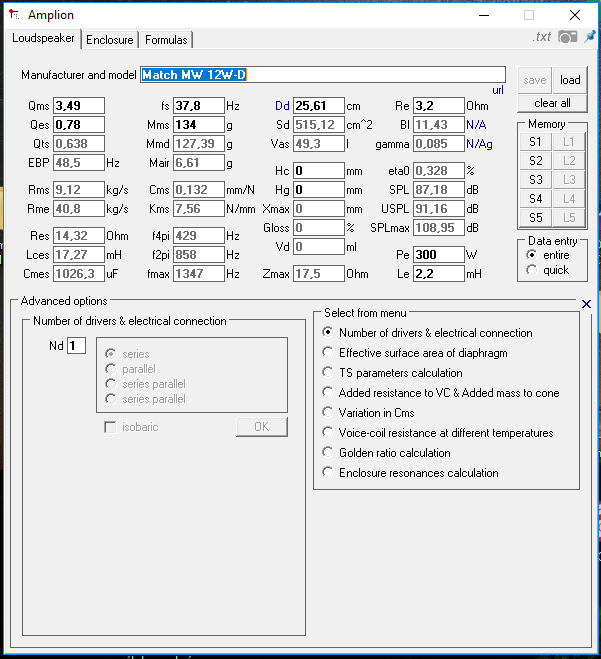
Task: Switch to the Enclosure tab
Action: pos(110,40)
